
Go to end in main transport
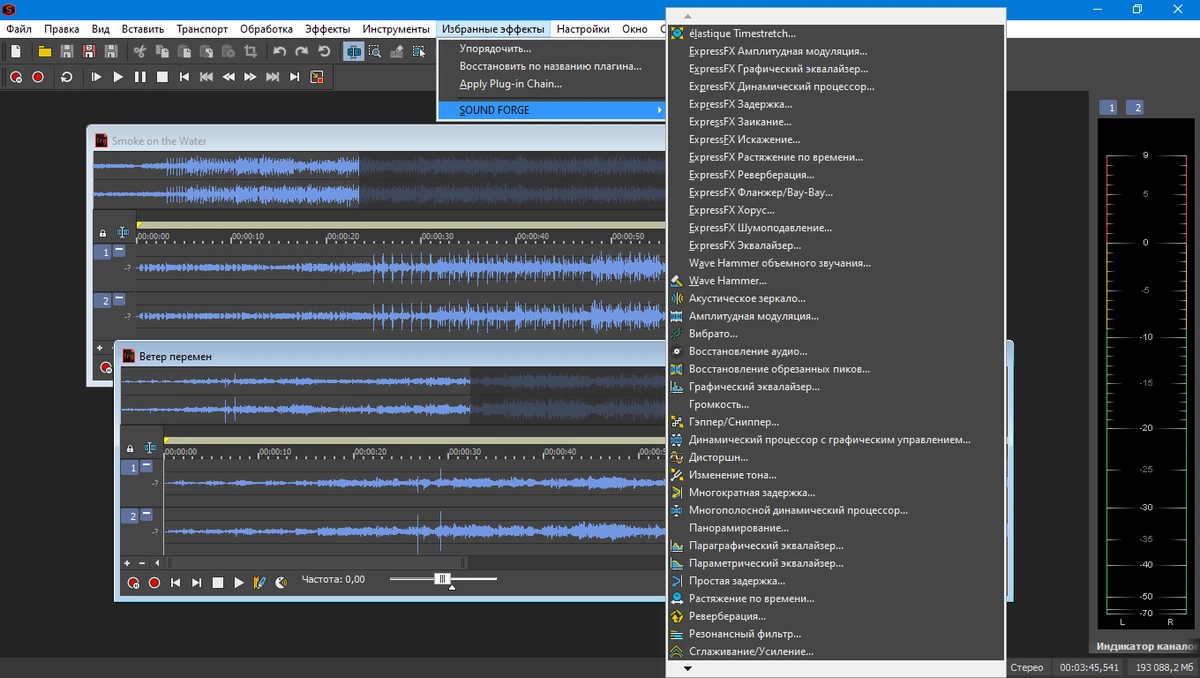tap(294, 77)
